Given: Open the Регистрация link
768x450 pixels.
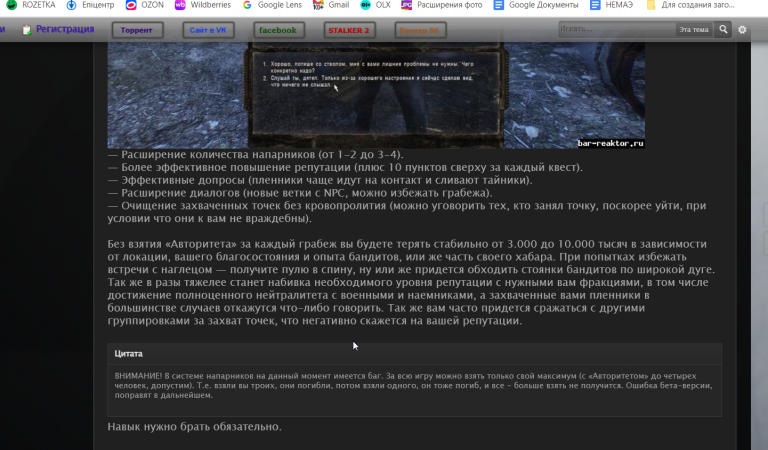Looking at the screenshot, I should coord(65,29).
